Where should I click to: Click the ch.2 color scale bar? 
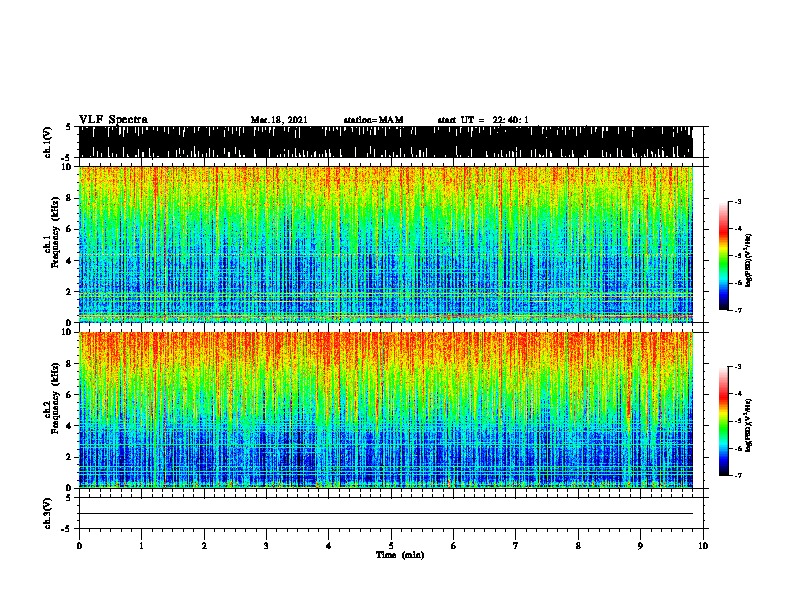point(724,421)
